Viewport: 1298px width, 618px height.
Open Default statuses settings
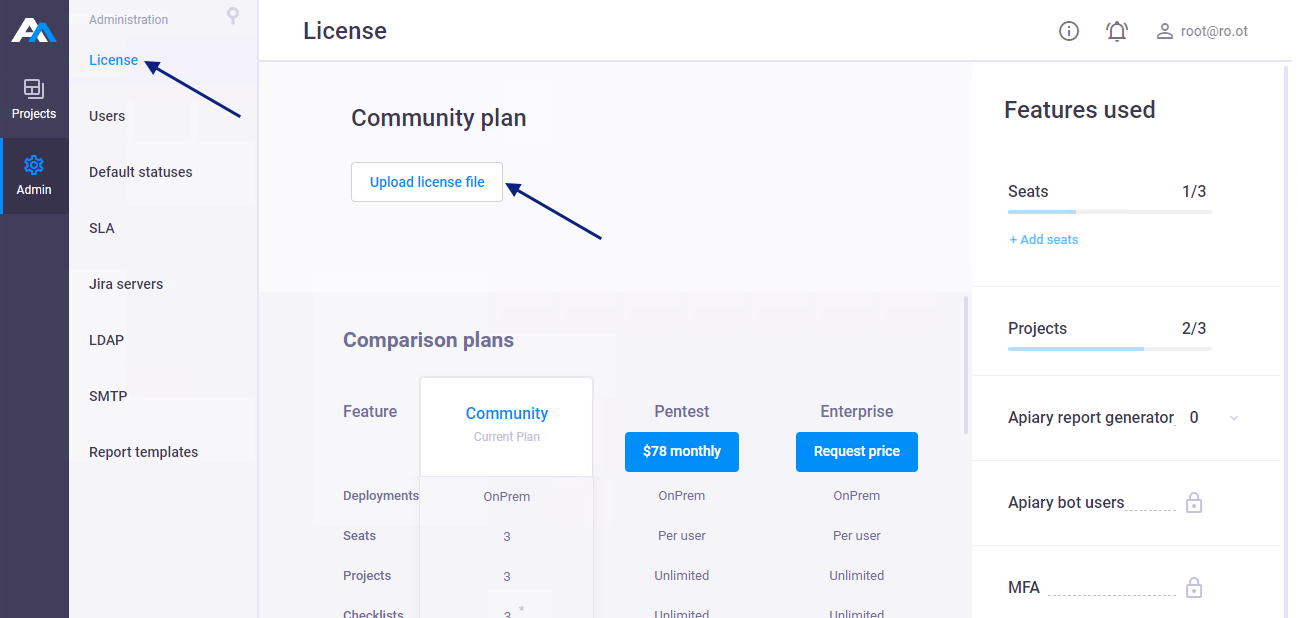tap(140, 172)
